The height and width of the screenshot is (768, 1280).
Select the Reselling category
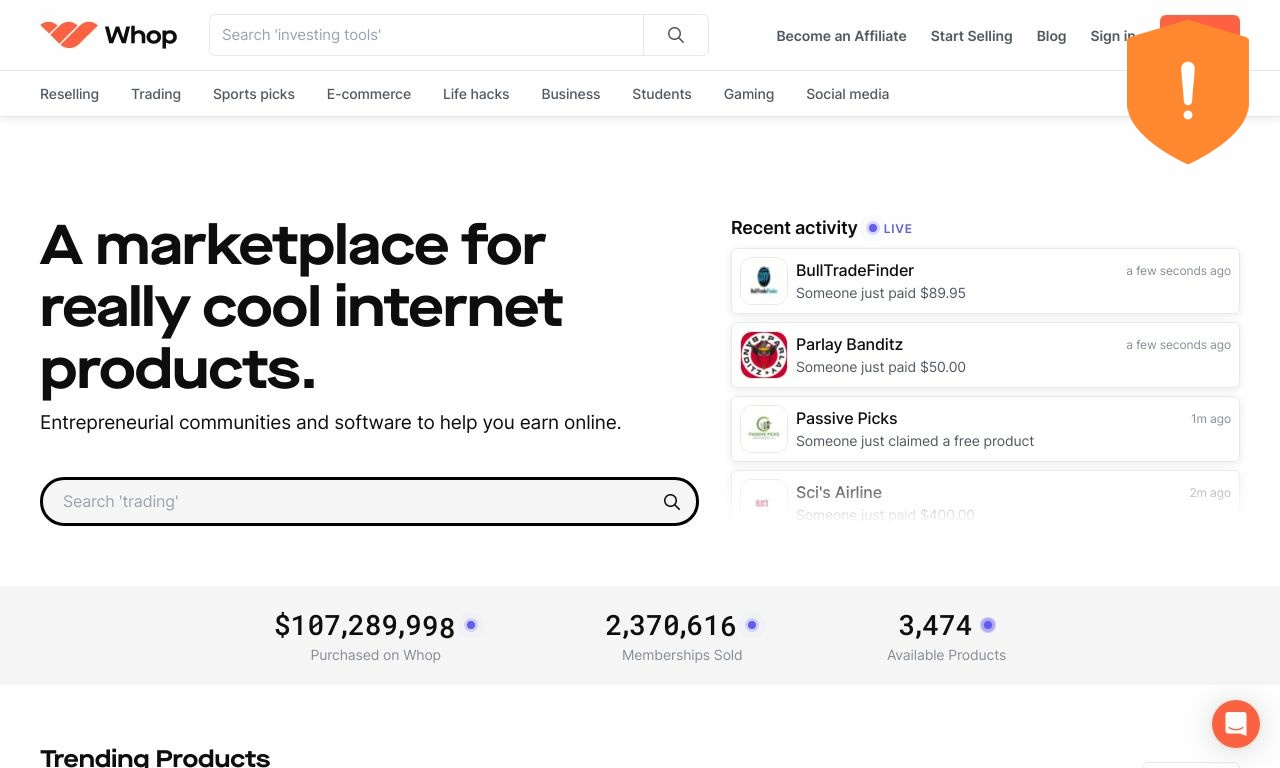[x=69, y=94]
